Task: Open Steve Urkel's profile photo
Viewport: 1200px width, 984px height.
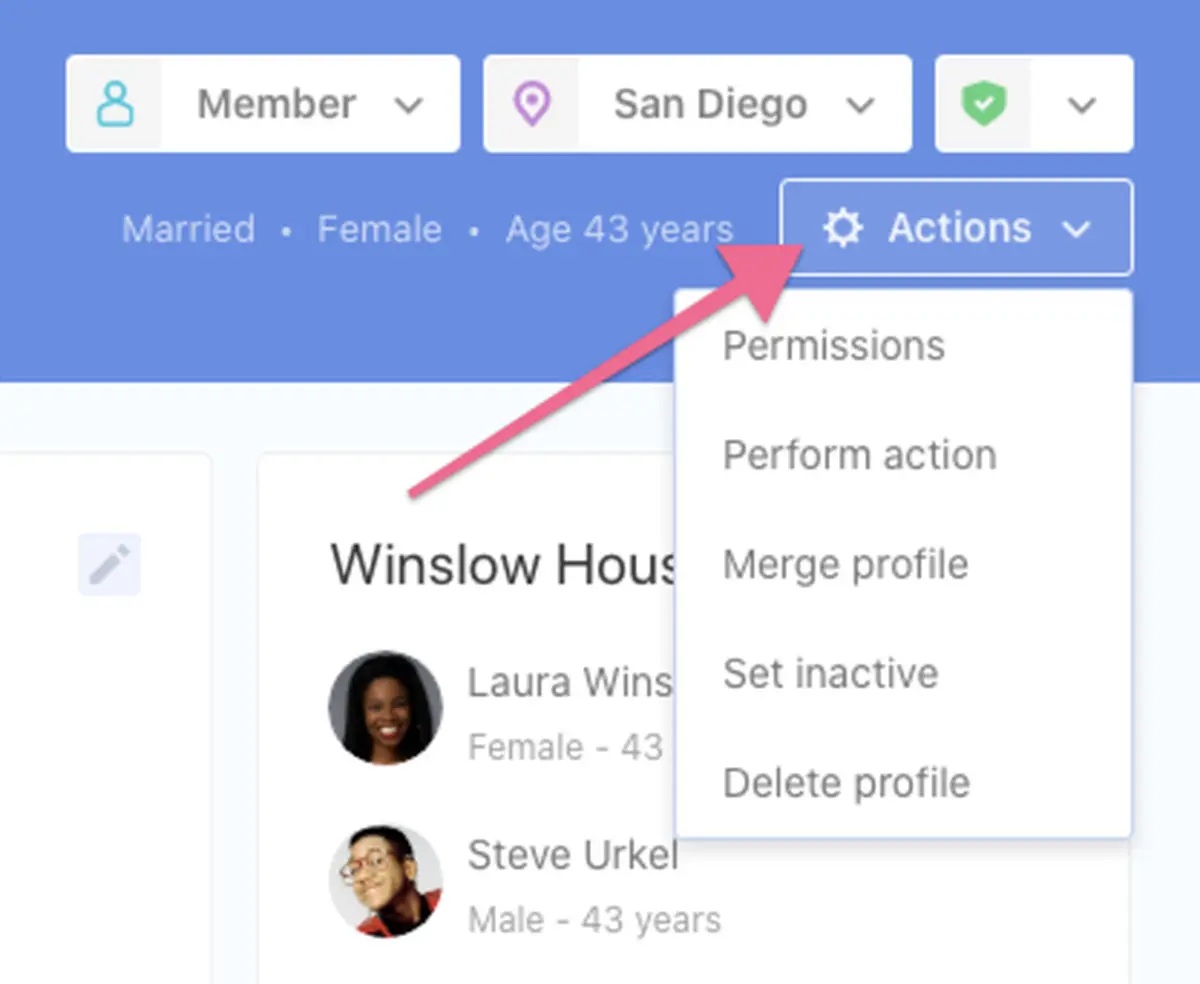Action: [386, 881]
